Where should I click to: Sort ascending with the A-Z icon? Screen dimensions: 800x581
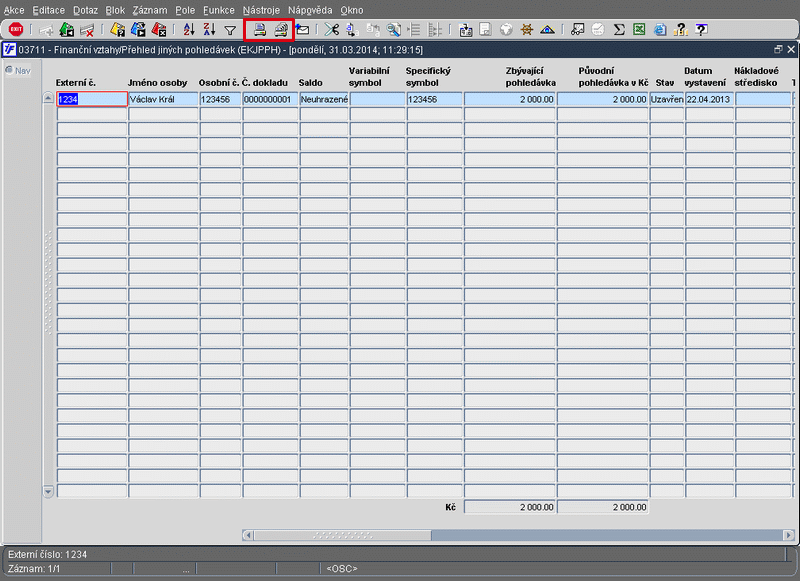point(189,30)
